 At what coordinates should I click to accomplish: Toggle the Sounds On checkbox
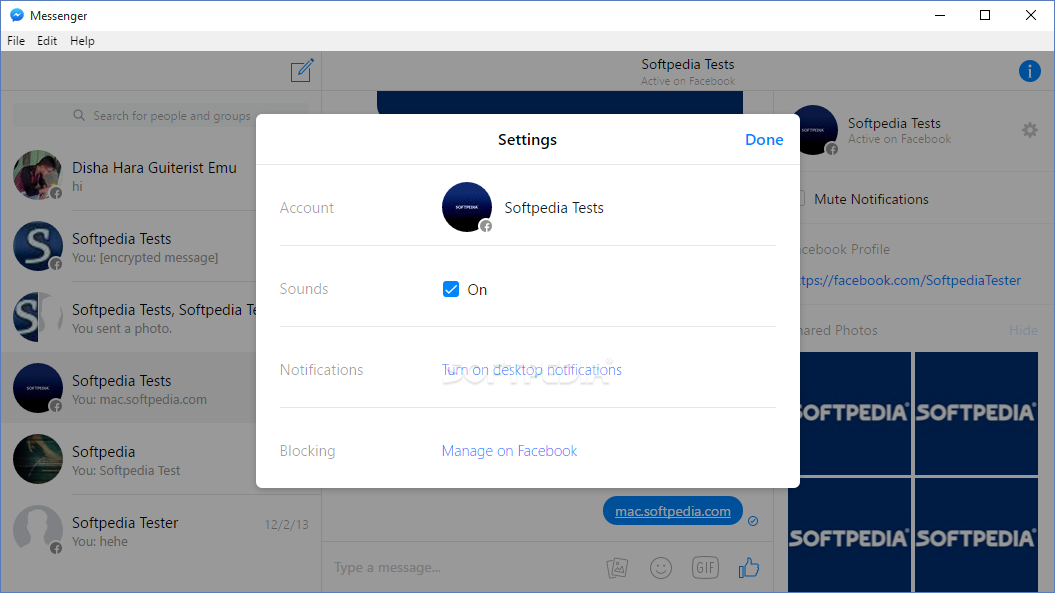pos(451,289)
